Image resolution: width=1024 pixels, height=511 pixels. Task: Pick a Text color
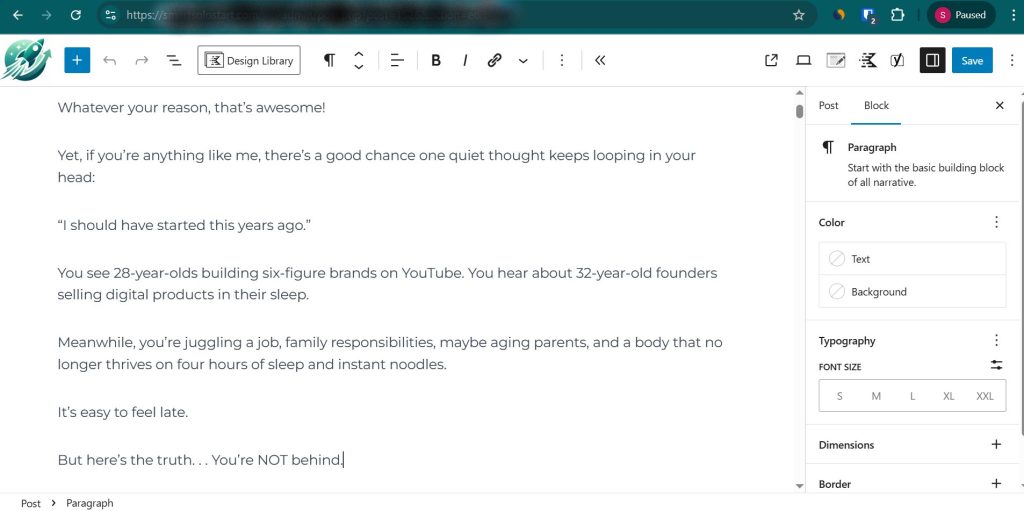coord(912,259)
